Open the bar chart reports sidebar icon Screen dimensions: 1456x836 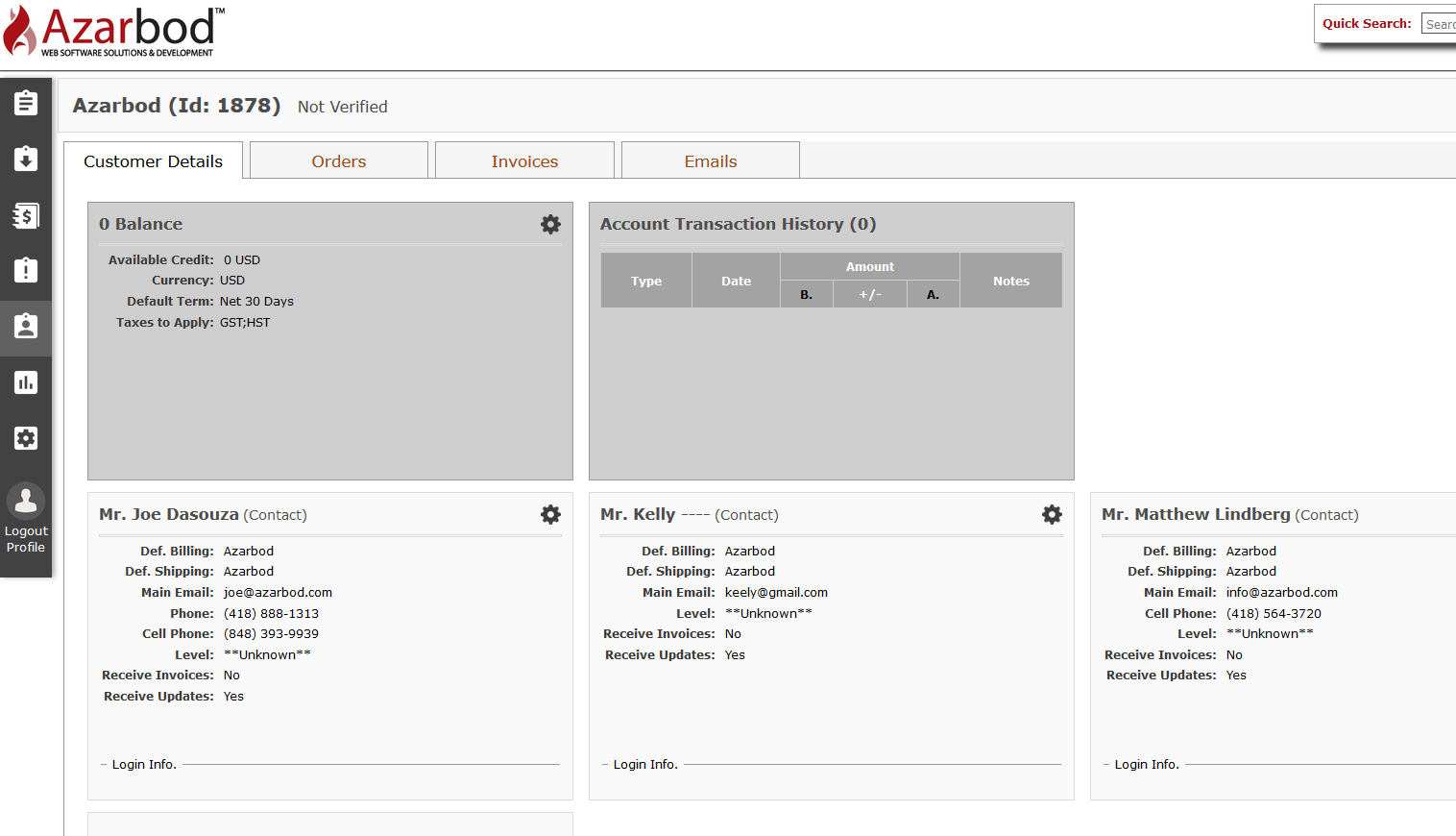pos(26,382)
